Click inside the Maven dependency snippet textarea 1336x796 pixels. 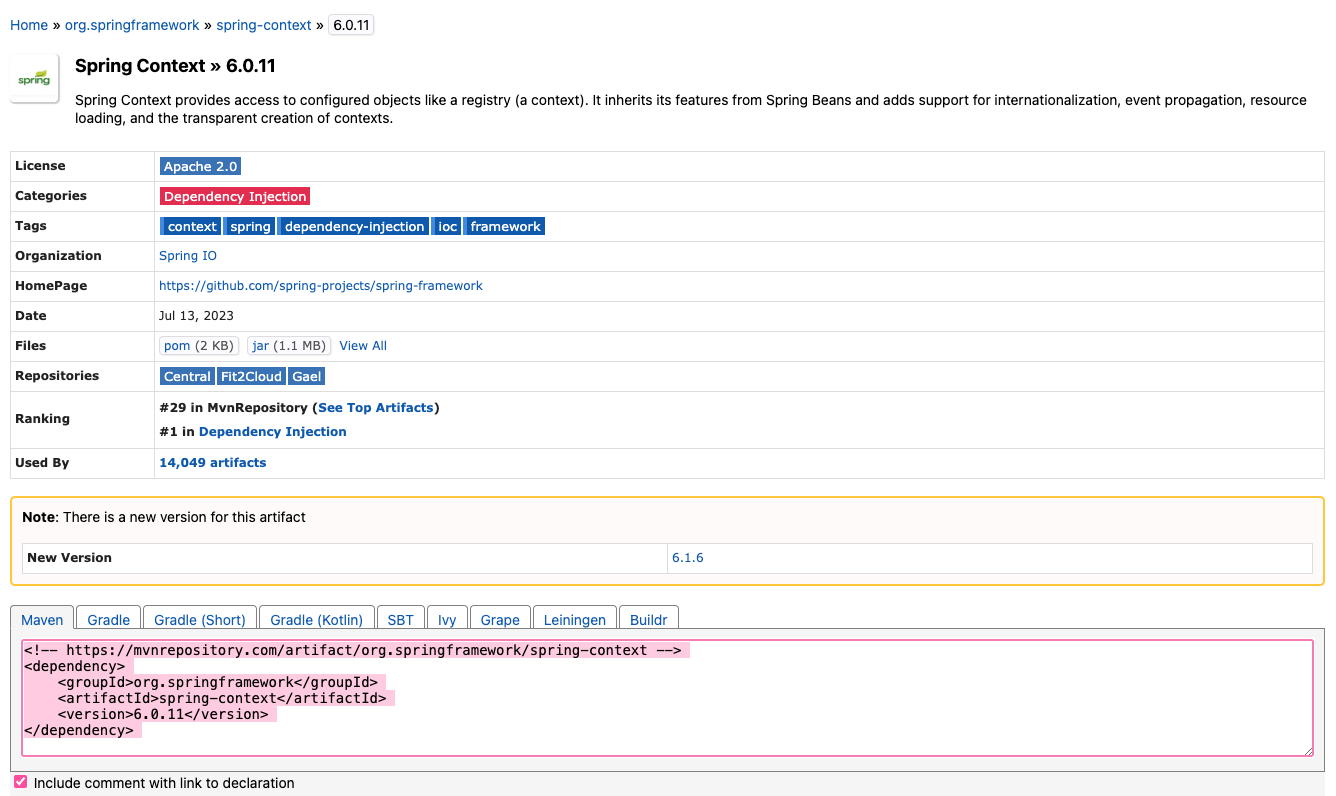click(x=668, y=698)
